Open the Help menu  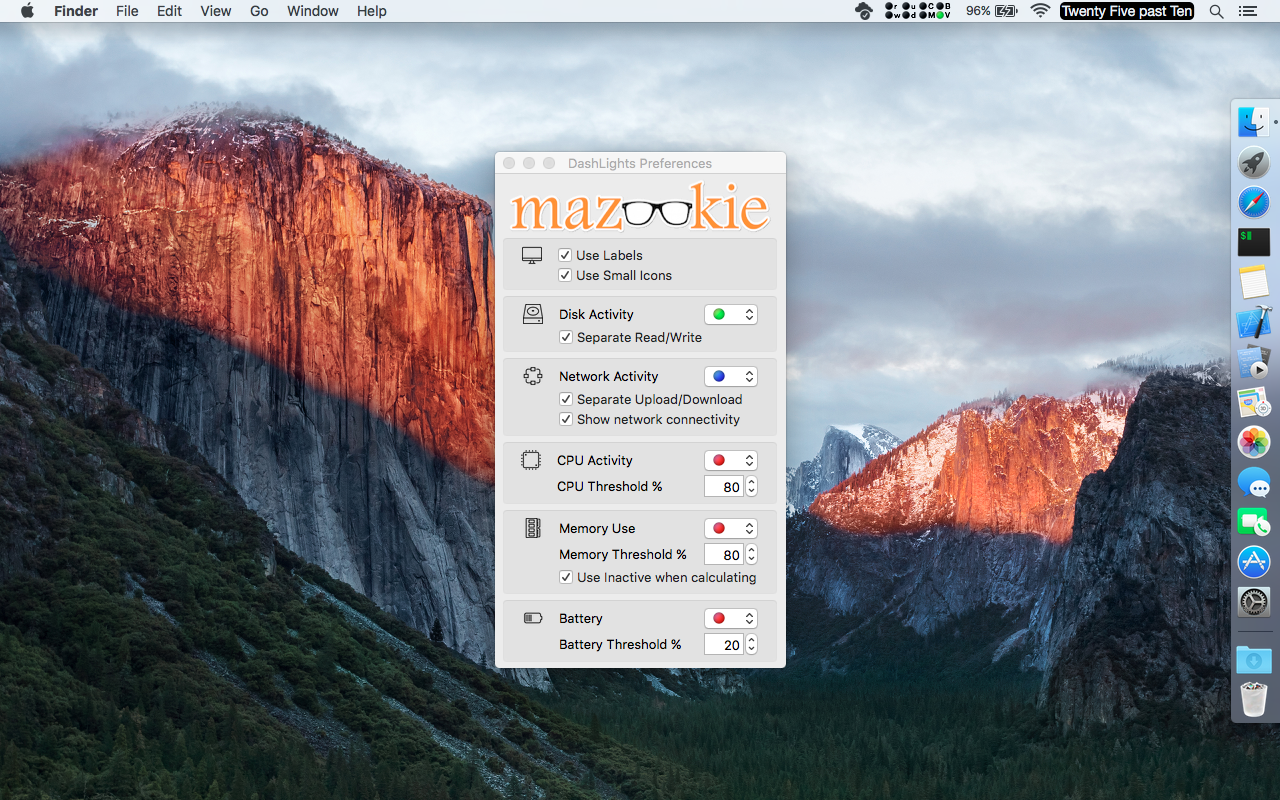click(x=372, y=11)
